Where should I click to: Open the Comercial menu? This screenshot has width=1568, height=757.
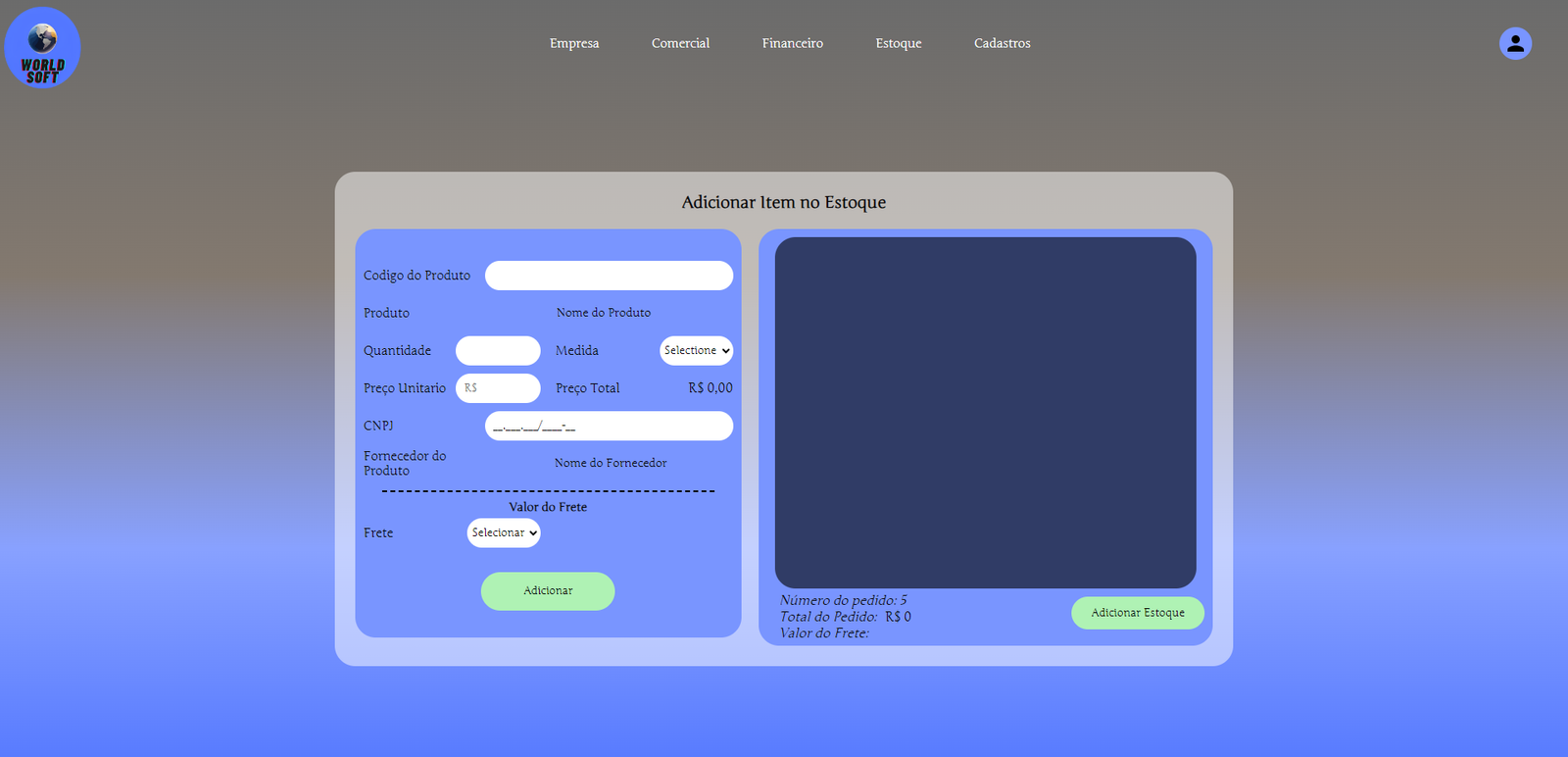(680, 43)
